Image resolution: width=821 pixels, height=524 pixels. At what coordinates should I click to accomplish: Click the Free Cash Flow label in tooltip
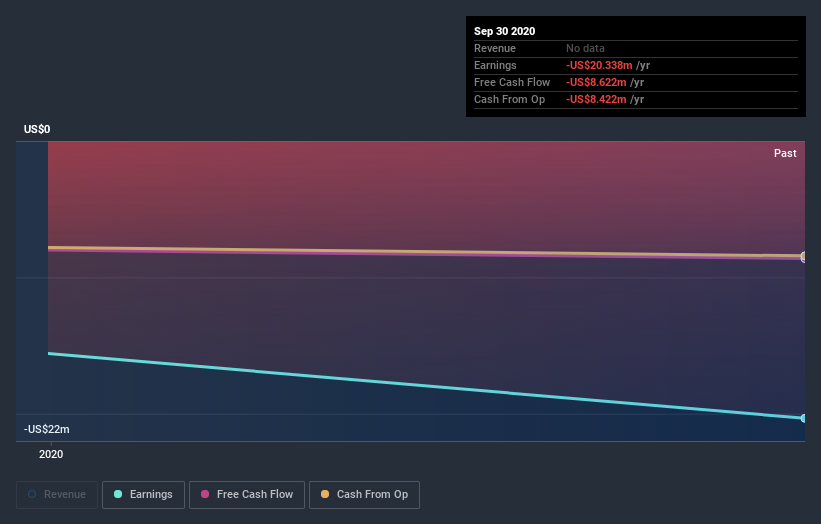pyautogui.click(x=512, y=82)
